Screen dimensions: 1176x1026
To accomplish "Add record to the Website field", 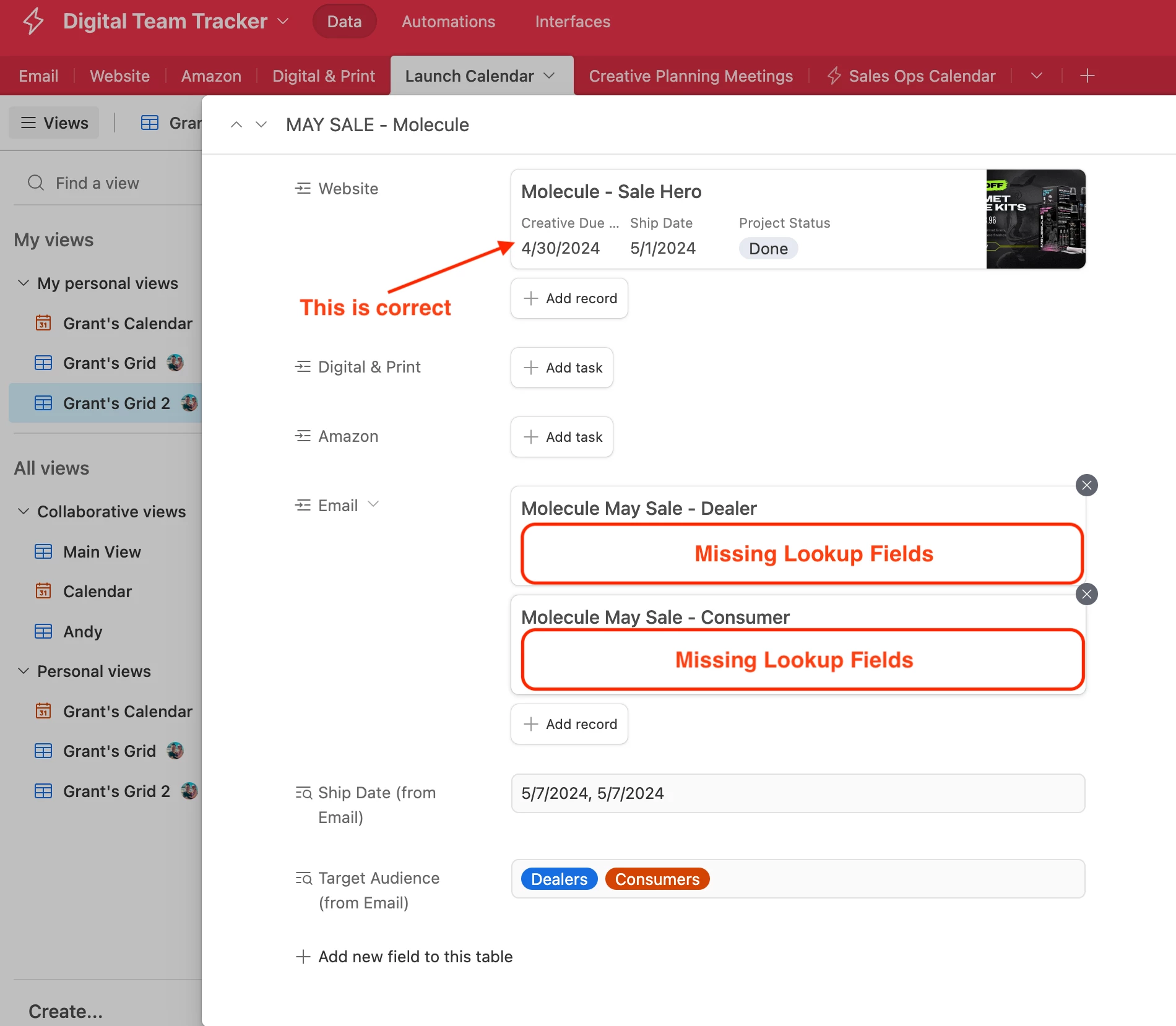I will pyautogui.click(x=569, y=298).
